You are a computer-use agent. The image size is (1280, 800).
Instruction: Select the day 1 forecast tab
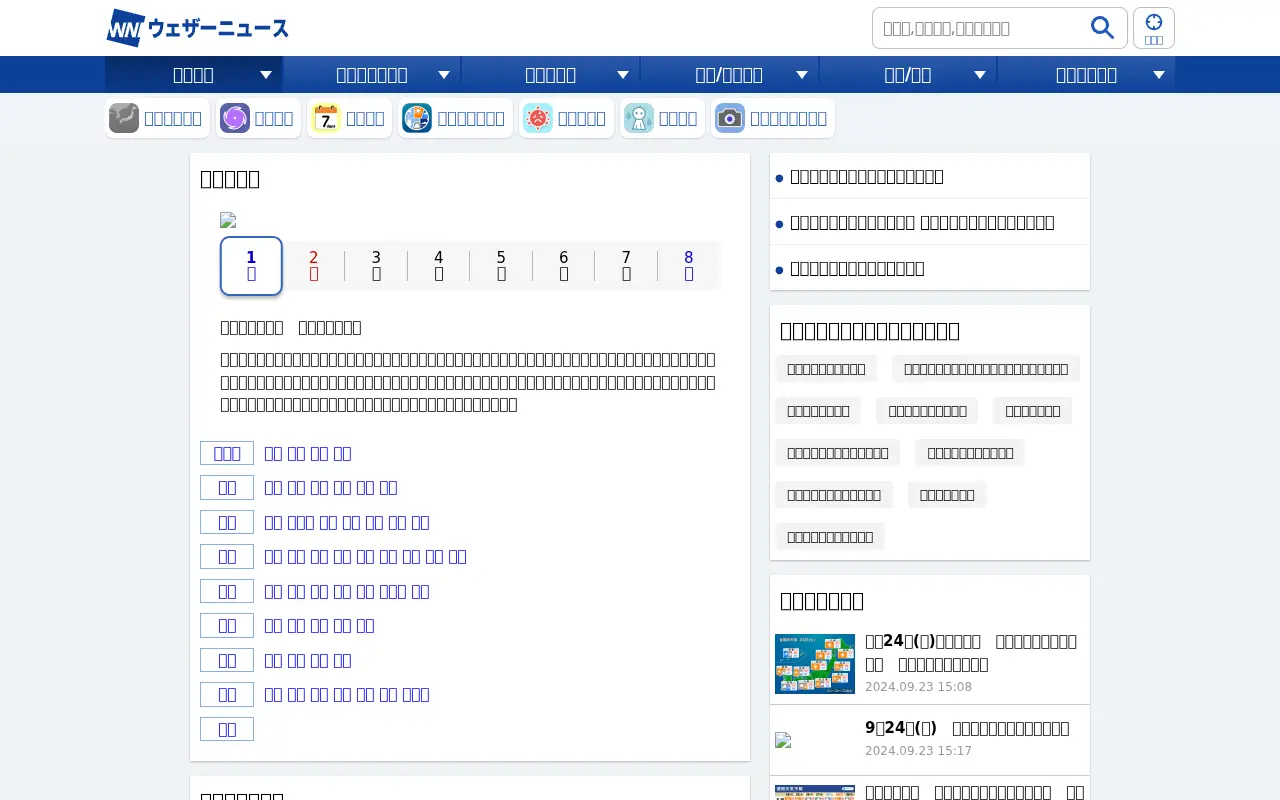tap(251, 266)
